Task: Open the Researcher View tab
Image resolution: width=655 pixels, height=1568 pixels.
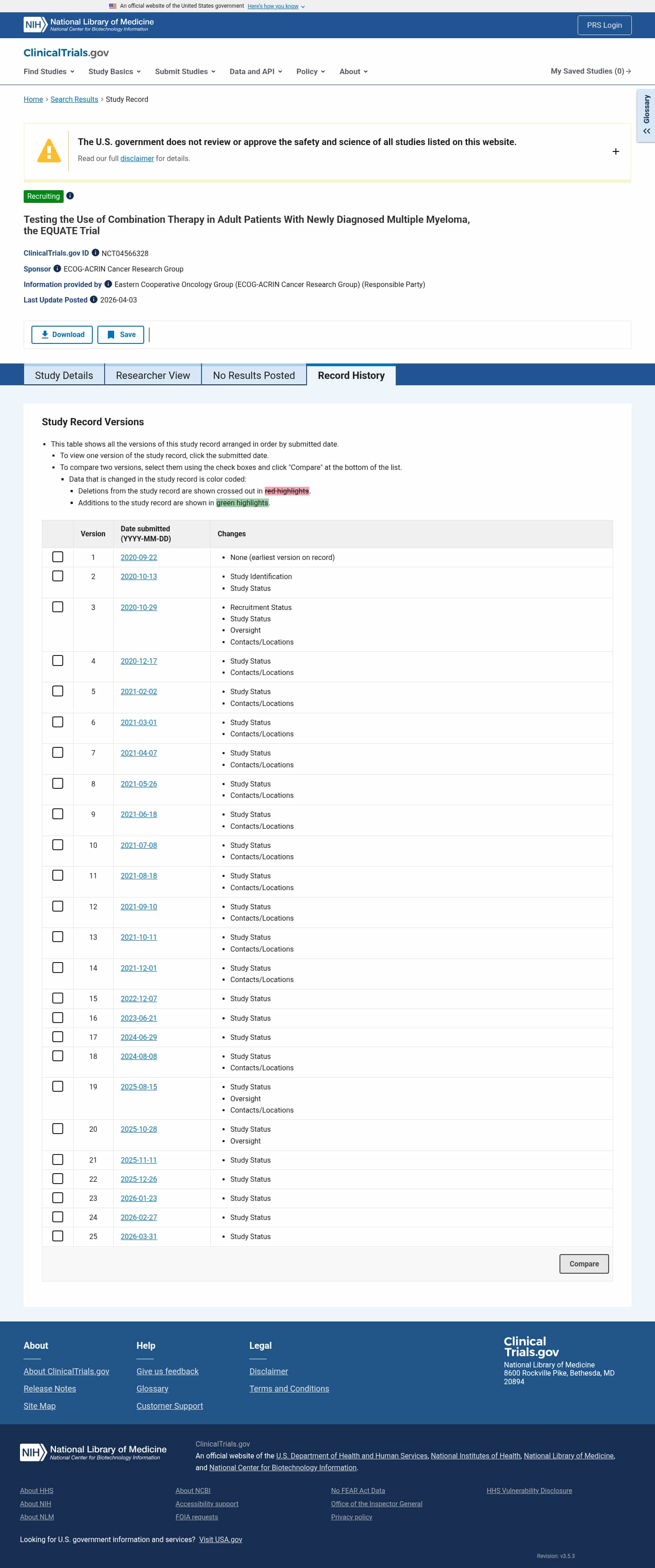Action: click(153, 376)
